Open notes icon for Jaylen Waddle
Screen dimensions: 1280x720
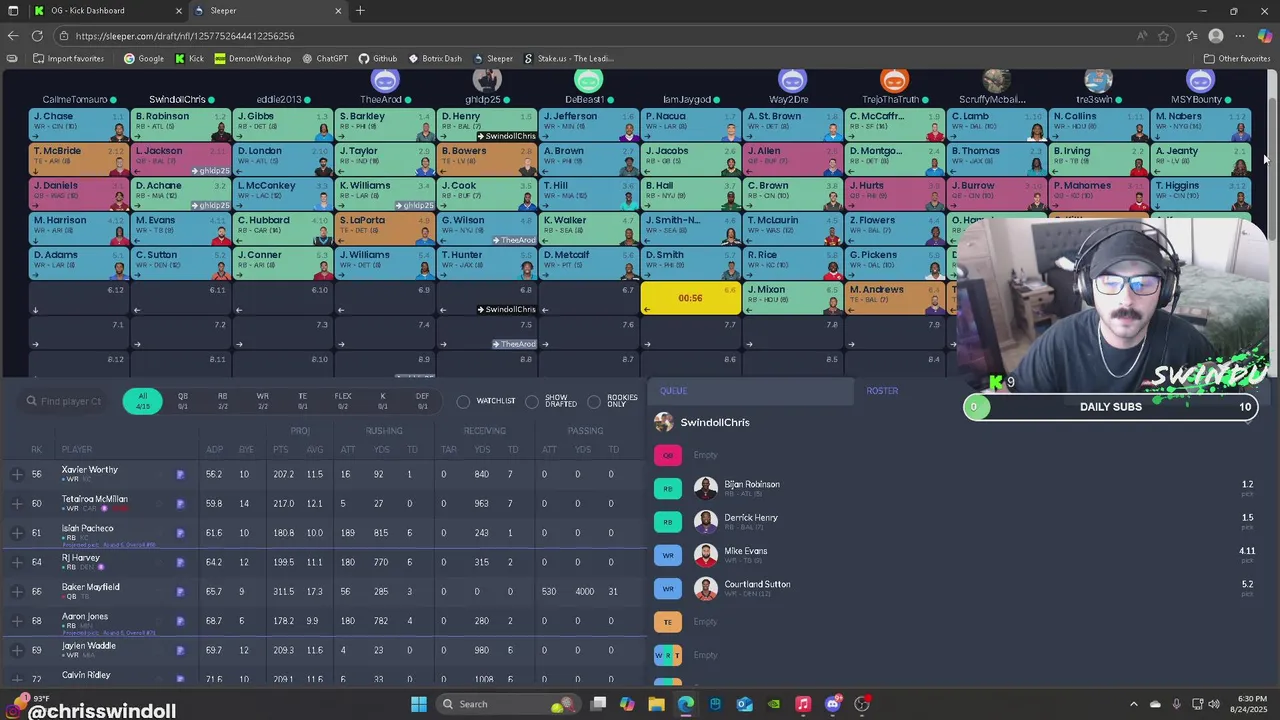(x=180, y=650)
